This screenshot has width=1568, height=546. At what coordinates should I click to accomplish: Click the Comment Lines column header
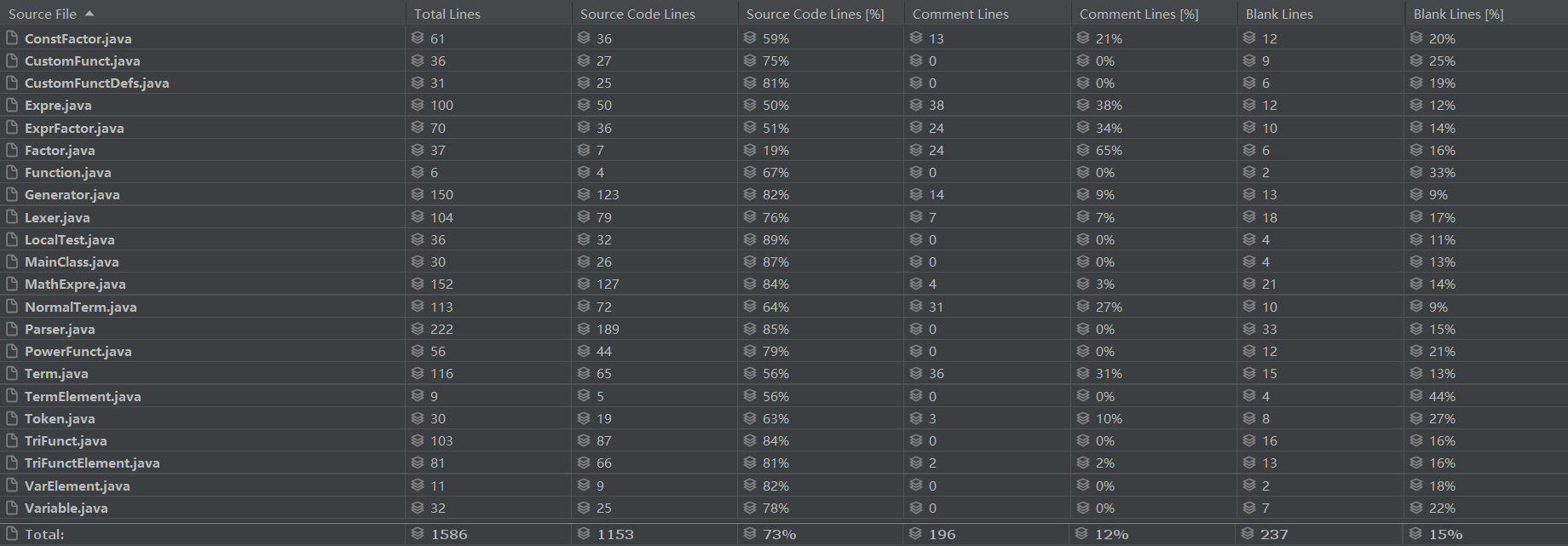[960, 14]
